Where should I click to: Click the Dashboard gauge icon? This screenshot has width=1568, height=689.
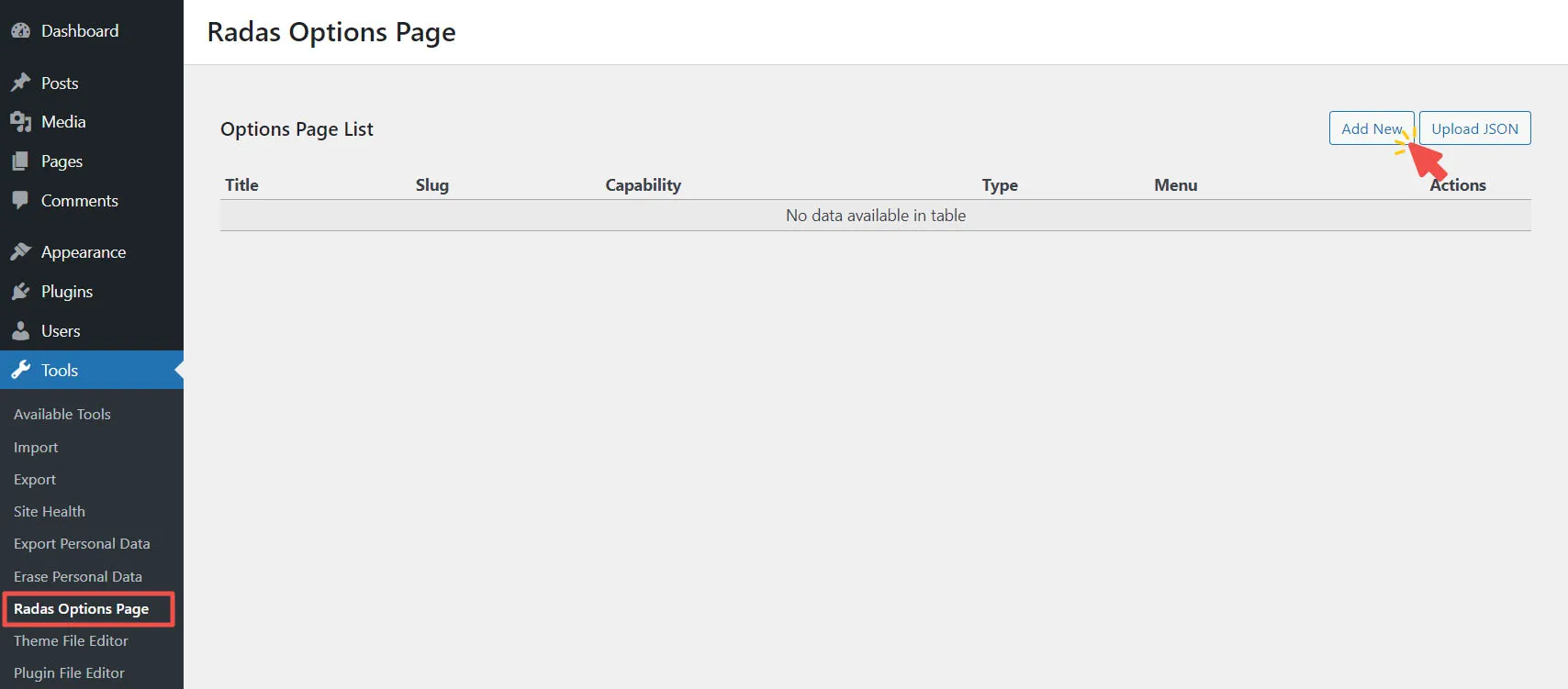click(x=20, y=31)
